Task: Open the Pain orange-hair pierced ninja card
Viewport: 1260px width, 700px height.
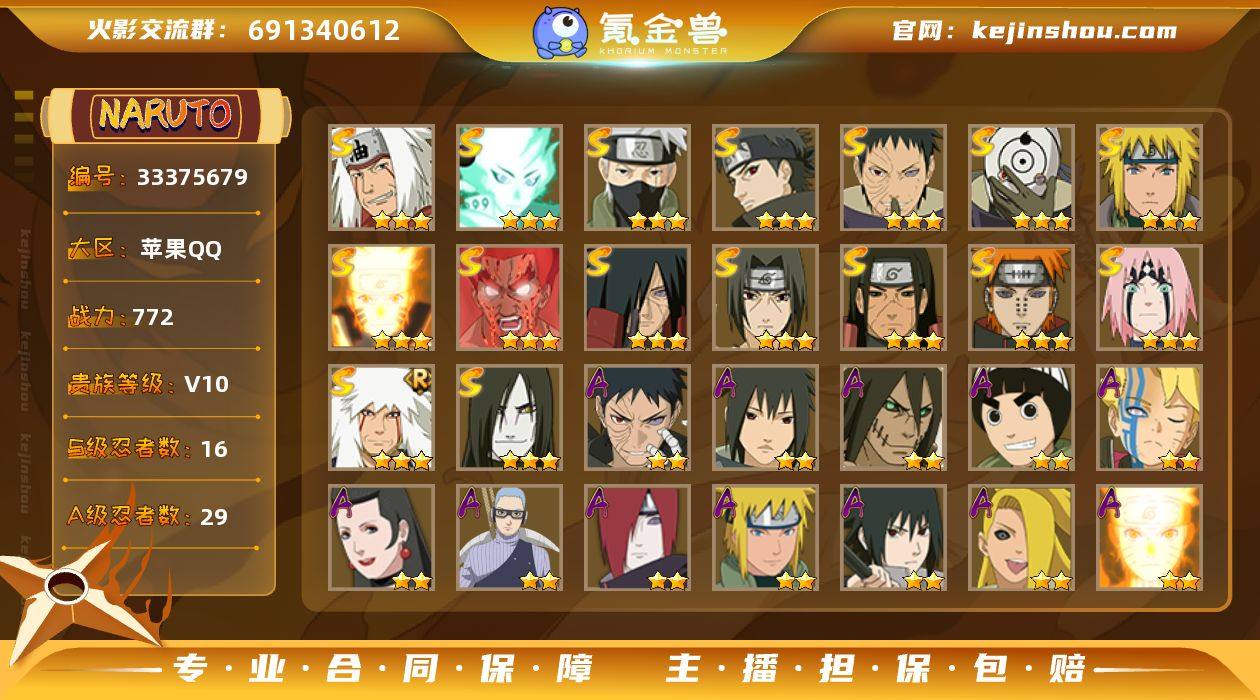Action: pyautogui.click(x=1022, y=298)
